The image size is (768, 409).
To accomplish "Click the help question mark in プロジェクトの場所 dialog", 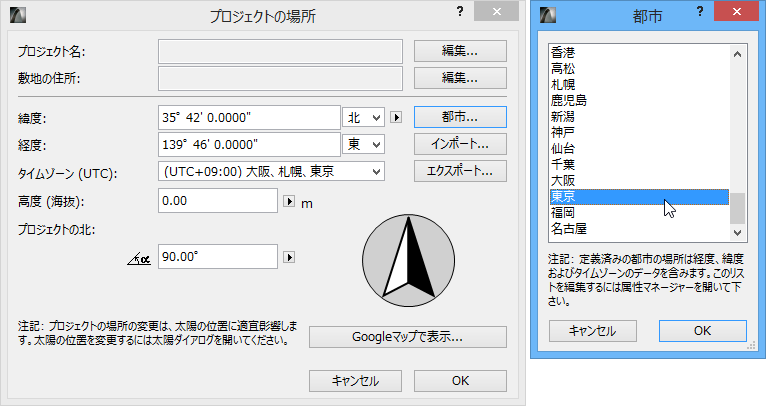I will click(x=459, y=11).
